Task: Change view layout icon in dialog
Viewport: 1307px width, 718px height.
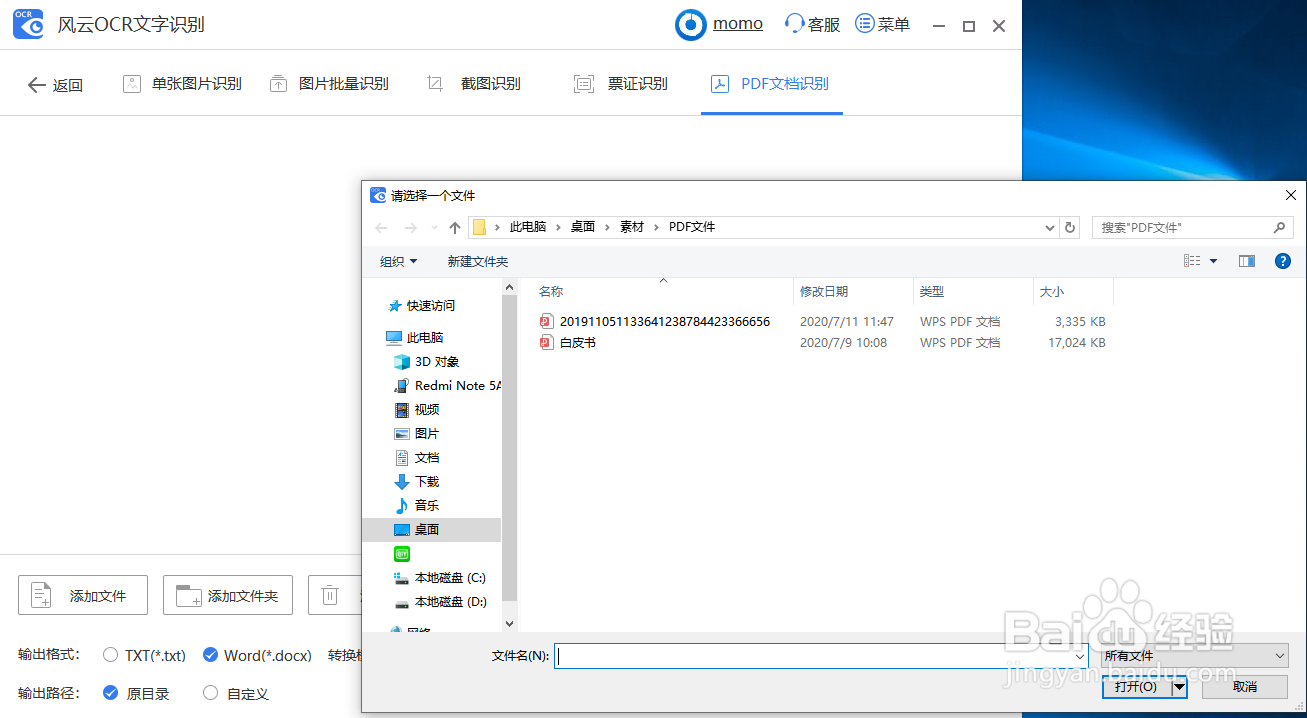Action: pyautogui.click(x=1192, y=261)
